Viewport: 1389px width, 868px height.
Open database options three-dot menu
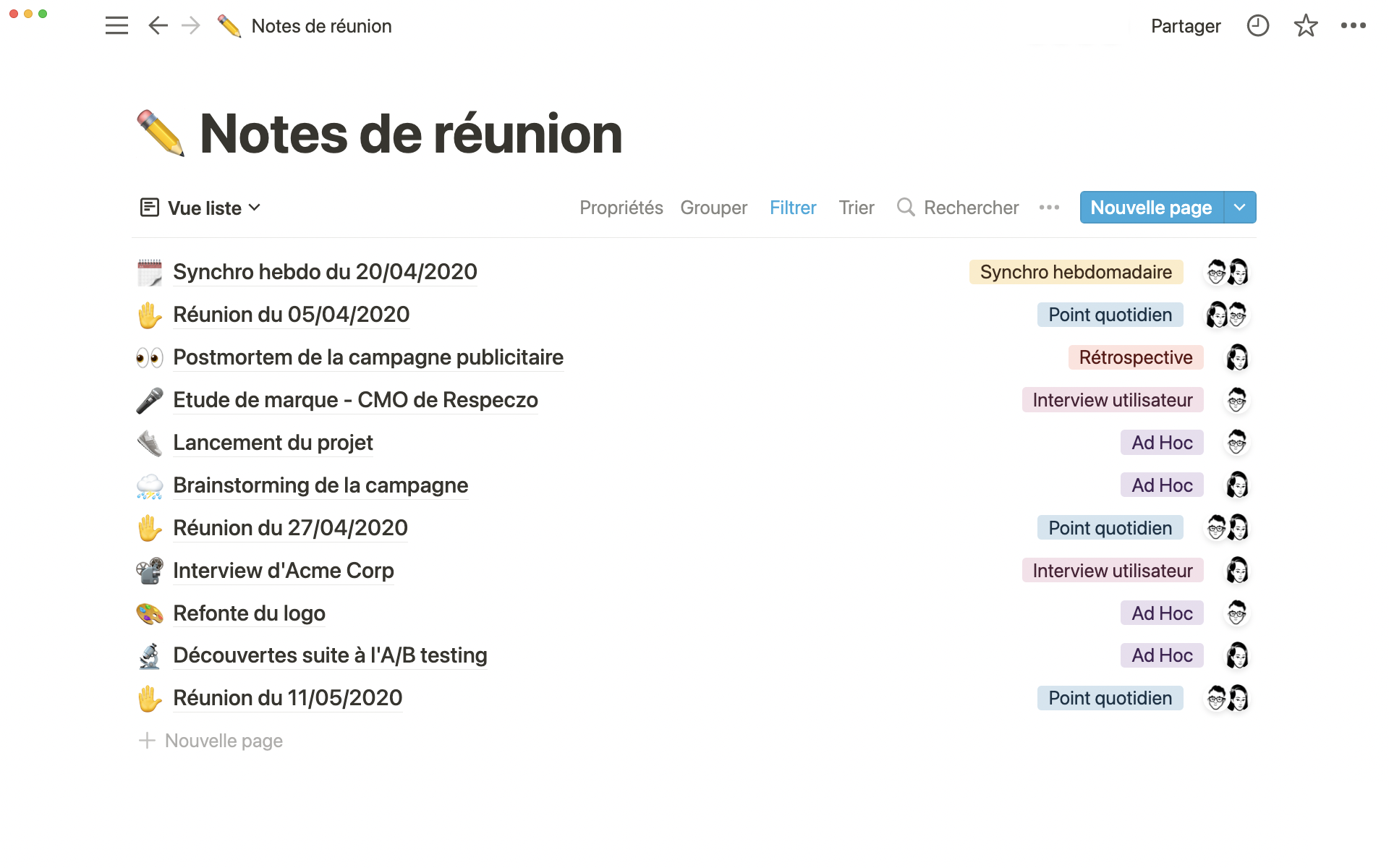tap(1049, 208)
